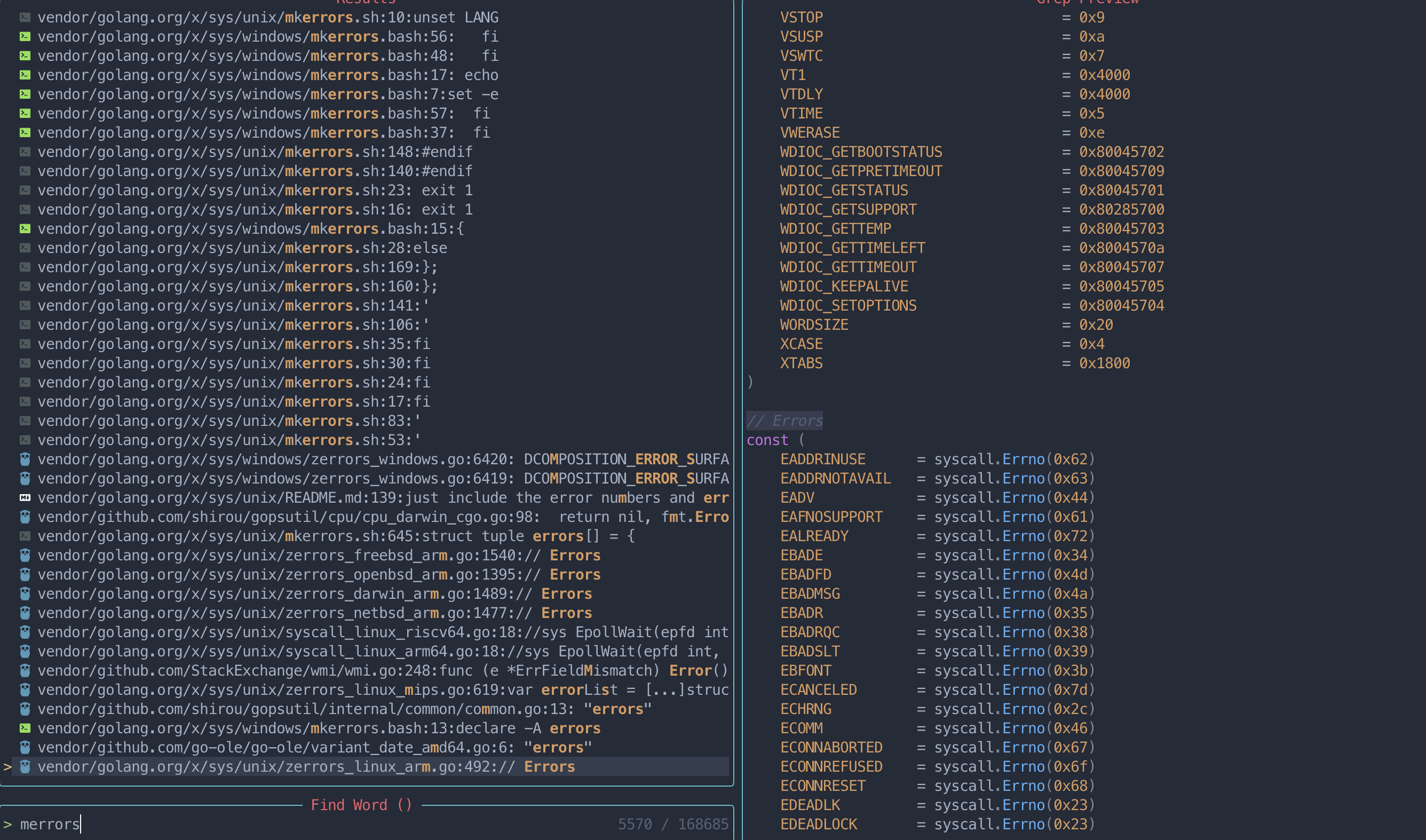
Task: Click the gopher icon for variant_date_amd64.go:6
Action: click(25, 747)
